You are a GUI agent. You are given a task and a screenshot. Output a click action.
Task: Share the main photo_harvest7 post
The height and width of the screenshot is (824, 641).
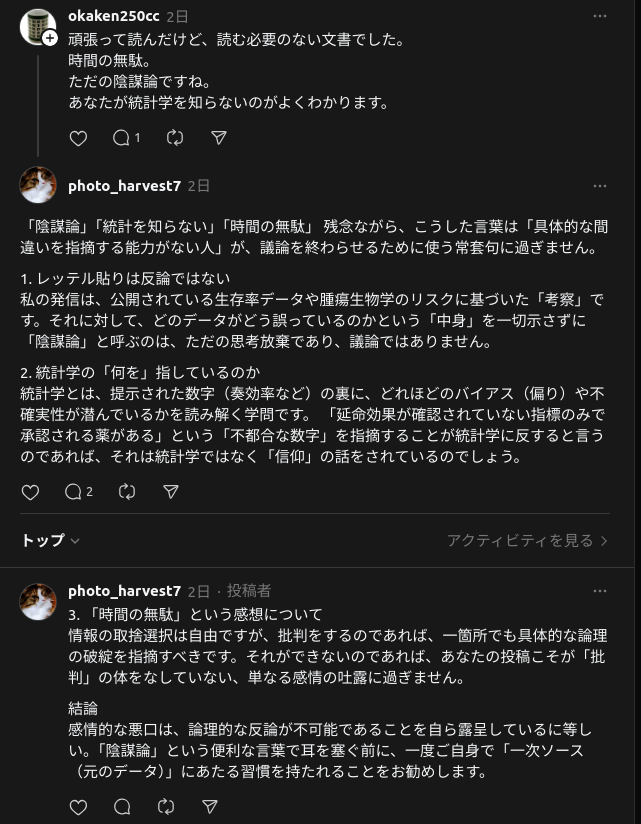pyautogui.click(x=171, y=492)
